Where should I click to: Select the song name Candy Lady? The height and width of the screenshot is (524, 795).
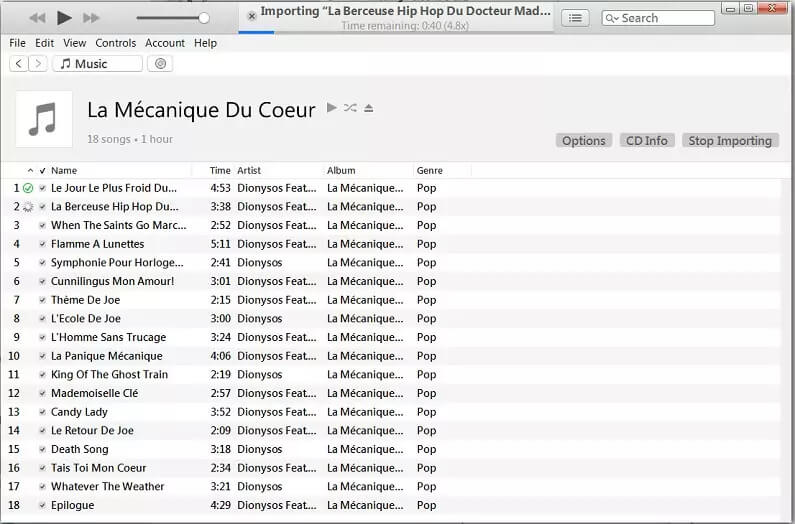79,412
